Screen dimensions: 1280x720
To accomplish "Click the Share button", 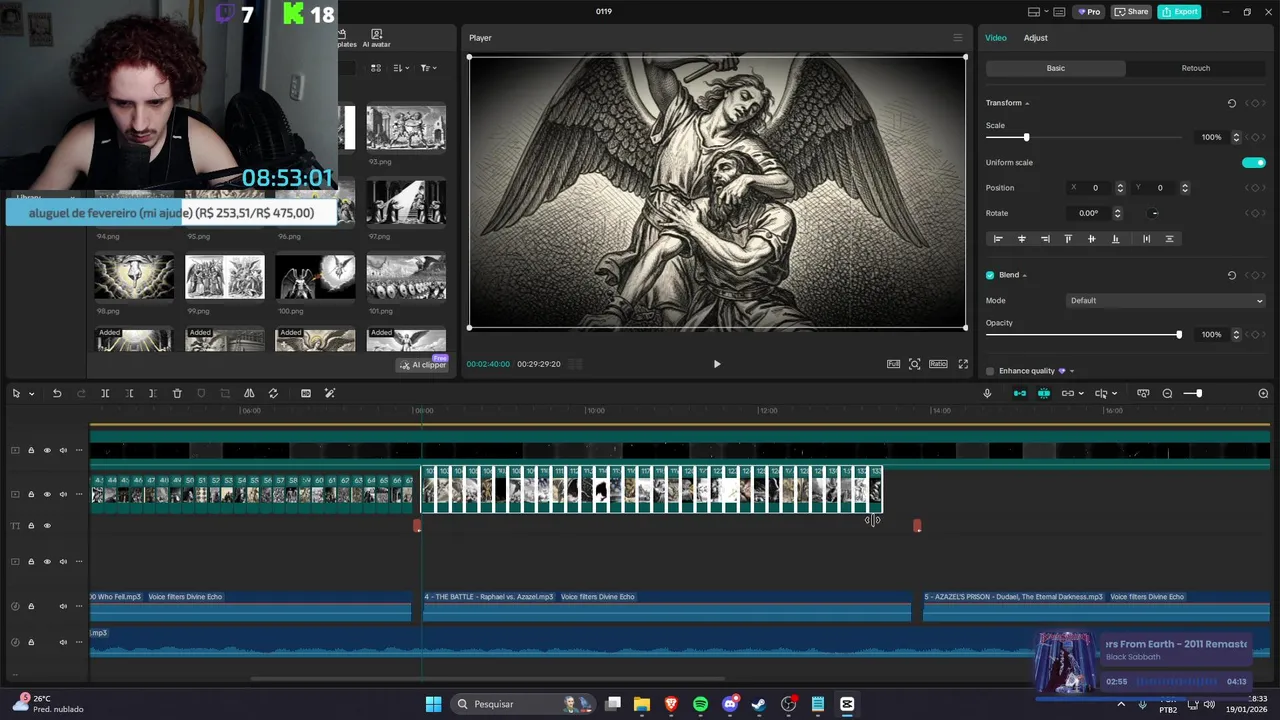I will point(1131,12).
